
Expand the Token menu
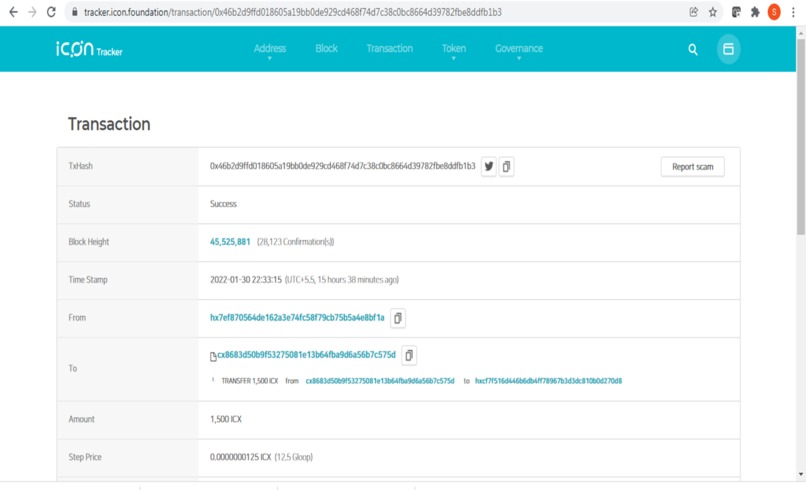[x=454, y=50]
